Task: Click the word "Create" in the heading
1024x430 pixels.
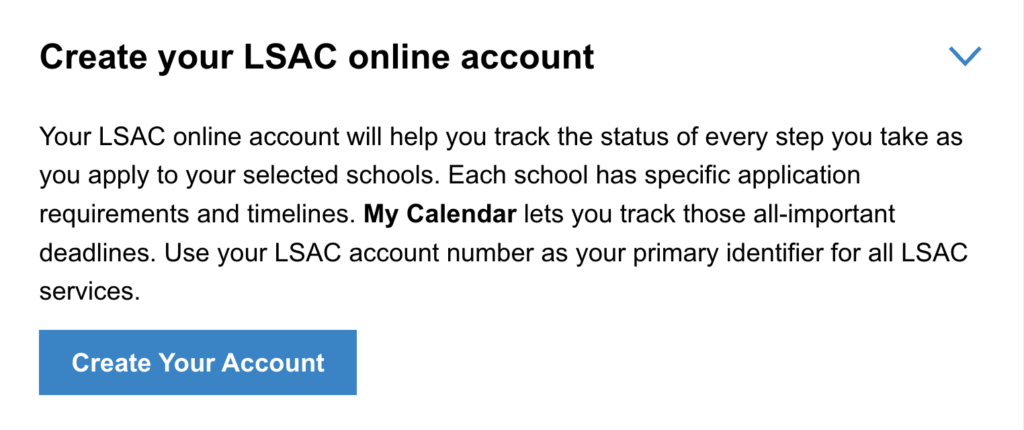Action: click(95, 57)
